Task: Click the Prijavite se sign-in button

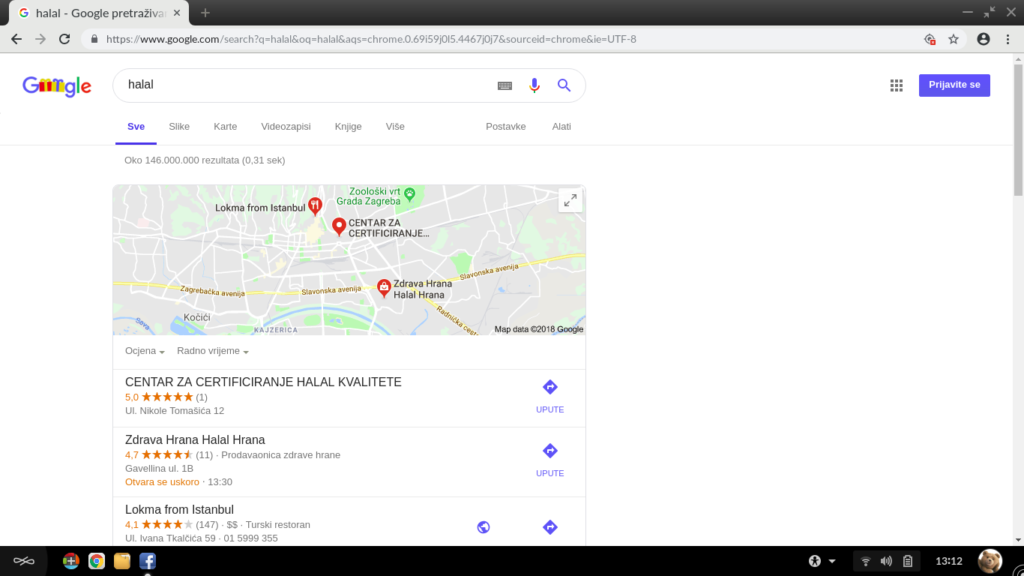Action: (954, 85)
